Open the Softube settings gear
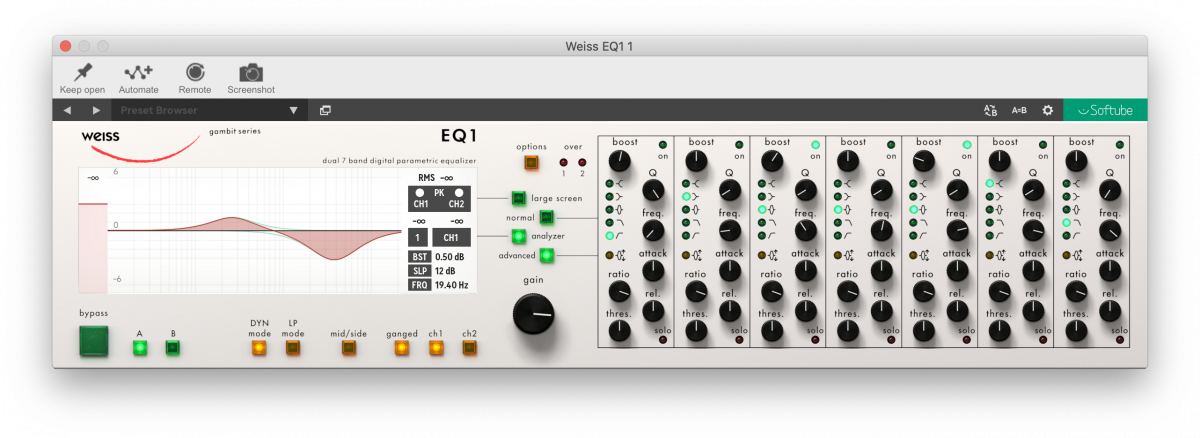The width and height of the screenshot is (1200, 438). 1048,110
